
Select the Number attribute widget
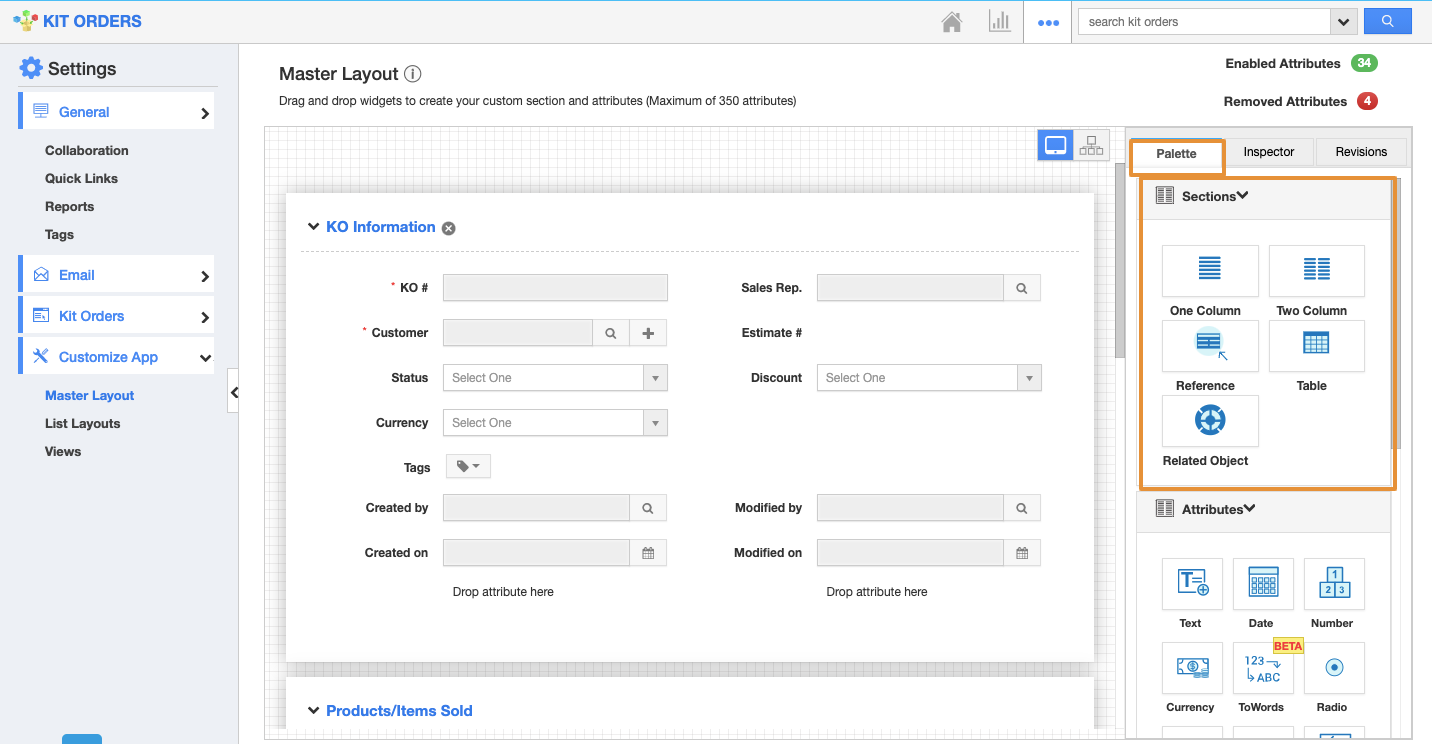pyautogui.click(x=1334, y=584)
